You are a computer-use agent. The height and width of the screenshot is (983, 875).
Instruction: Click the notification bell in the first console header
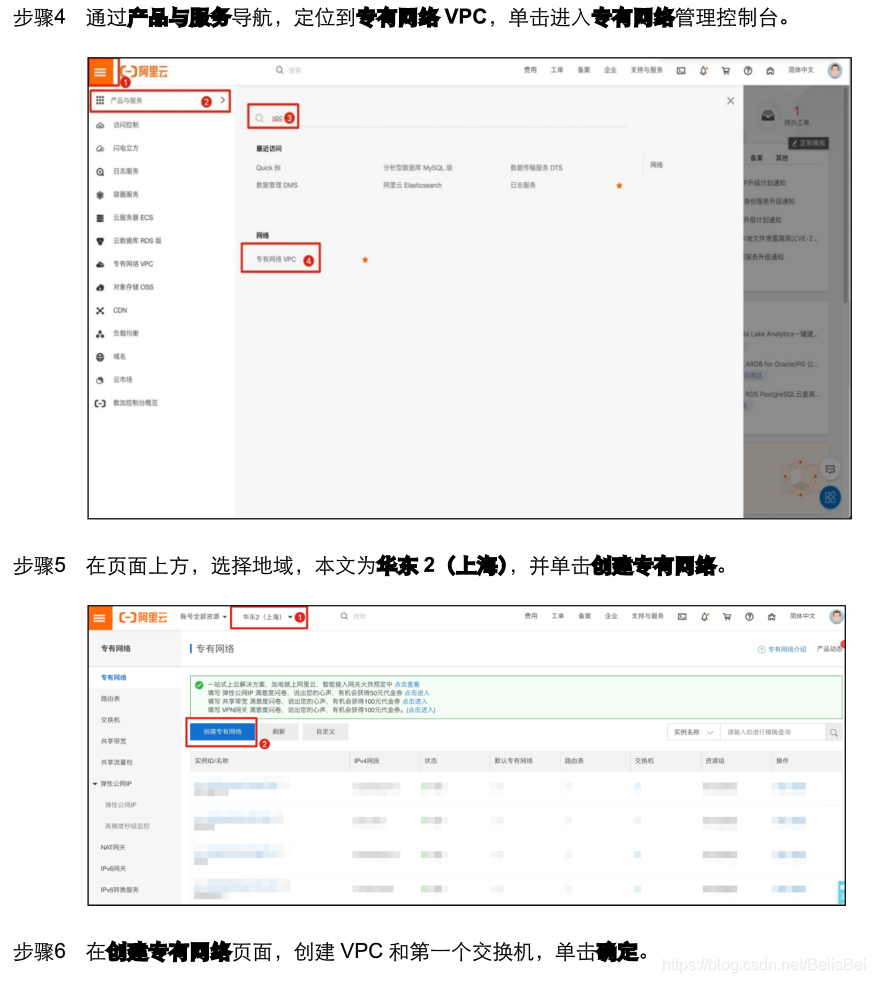[704, 71]
